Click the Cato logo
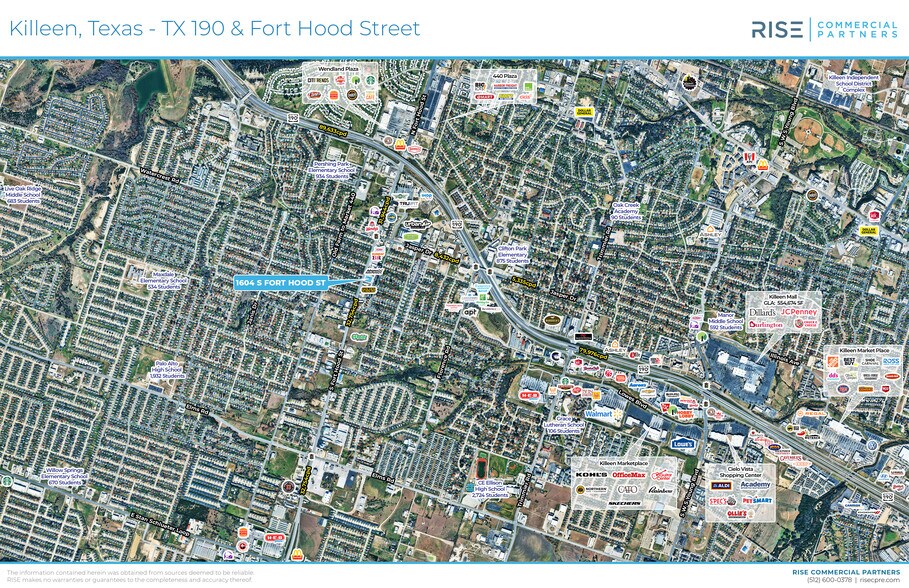 point(627,489)
